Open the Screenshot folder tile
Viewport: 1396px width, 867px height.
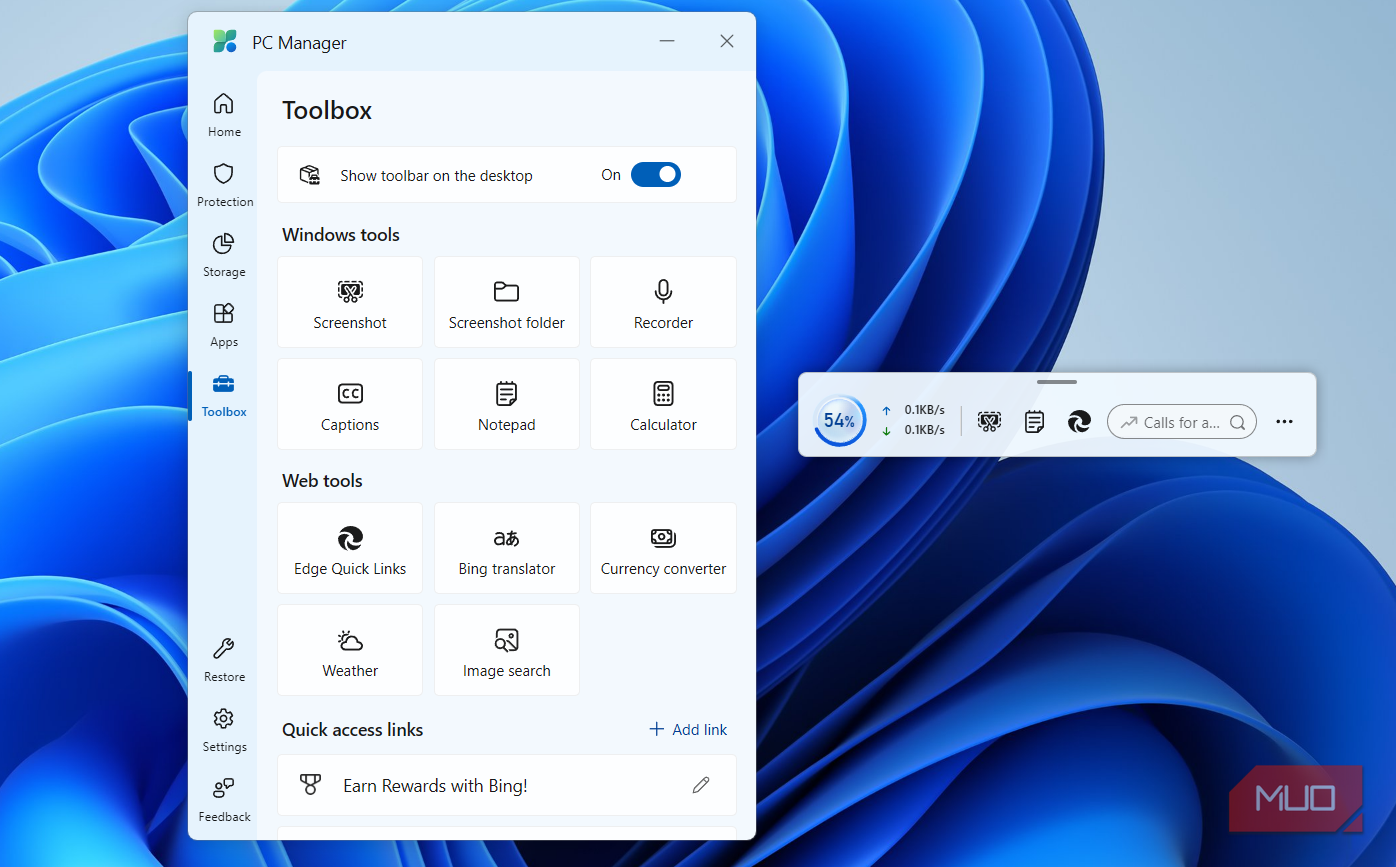click(507, 302)
